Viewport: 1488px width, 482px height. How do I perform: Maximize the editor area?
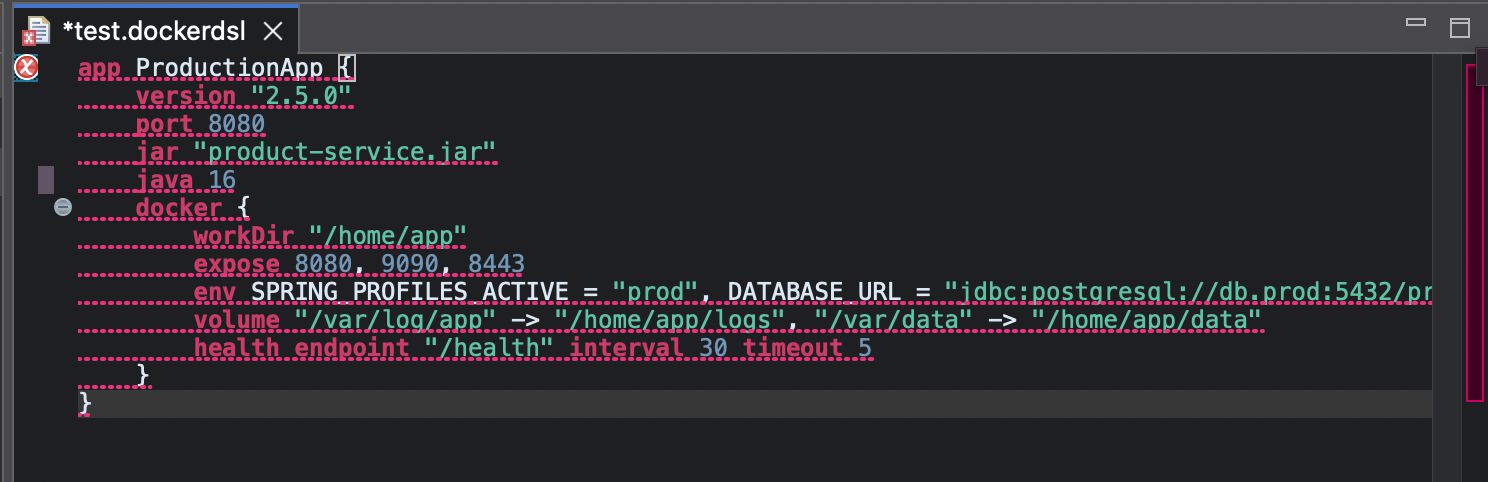1460,28
